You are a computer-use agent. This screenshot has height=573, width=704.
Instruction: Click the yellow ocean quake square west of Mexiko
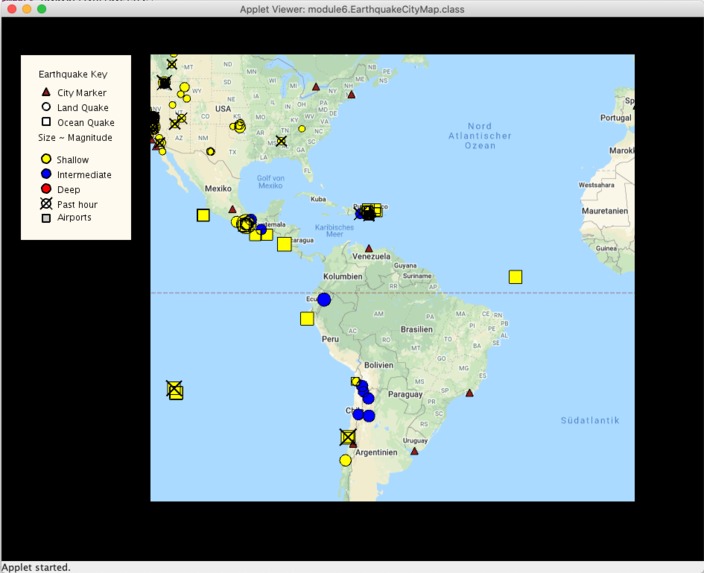(x=203, y=216)
